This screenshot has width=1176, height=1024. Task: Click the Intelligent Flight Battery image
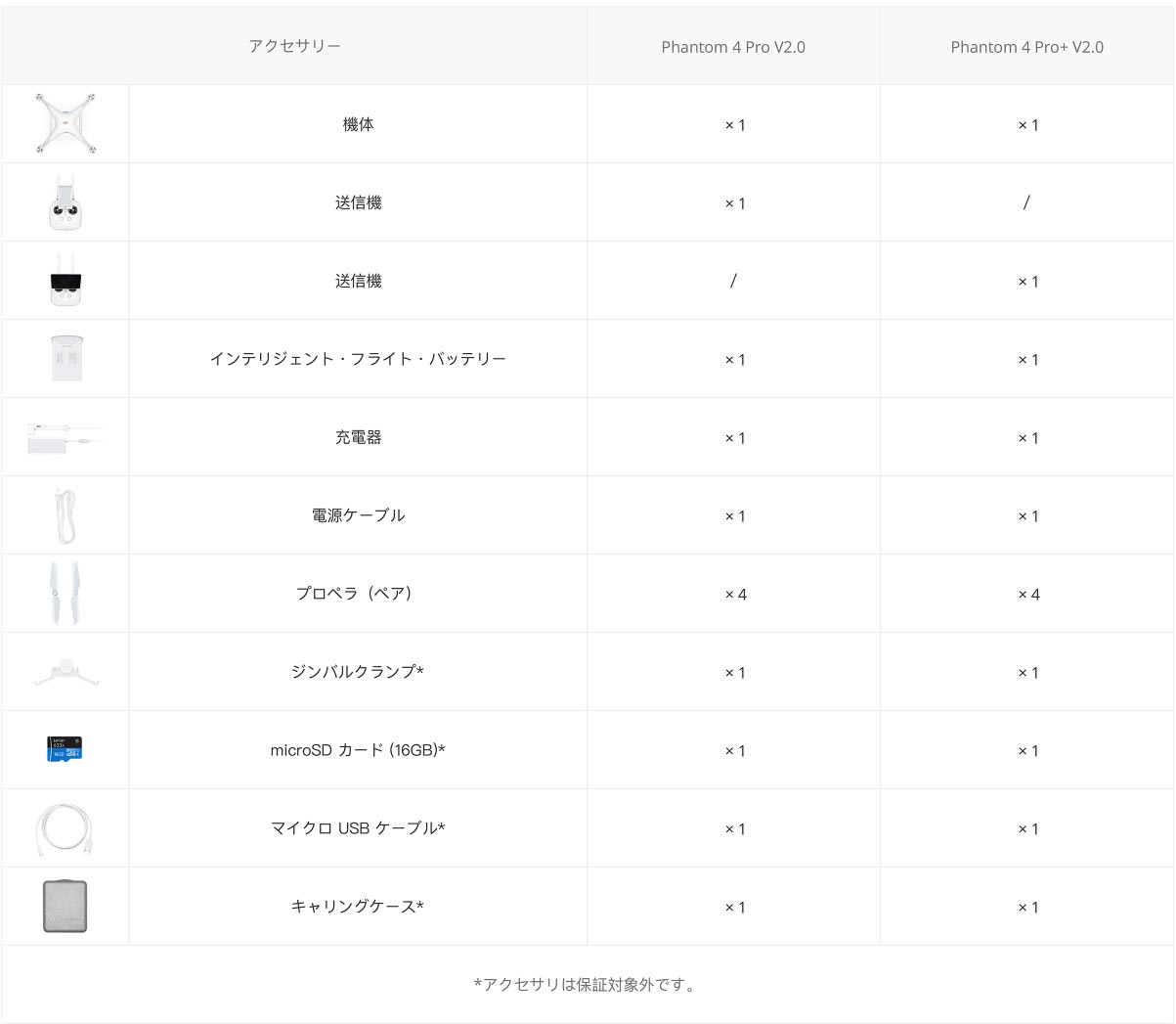(65, 359)
